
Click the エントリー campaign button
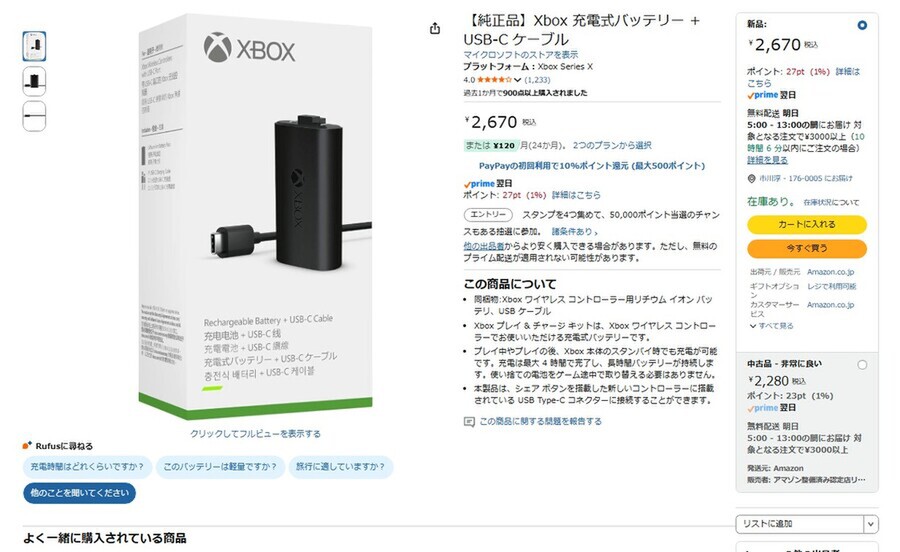(x=488, y=215)
